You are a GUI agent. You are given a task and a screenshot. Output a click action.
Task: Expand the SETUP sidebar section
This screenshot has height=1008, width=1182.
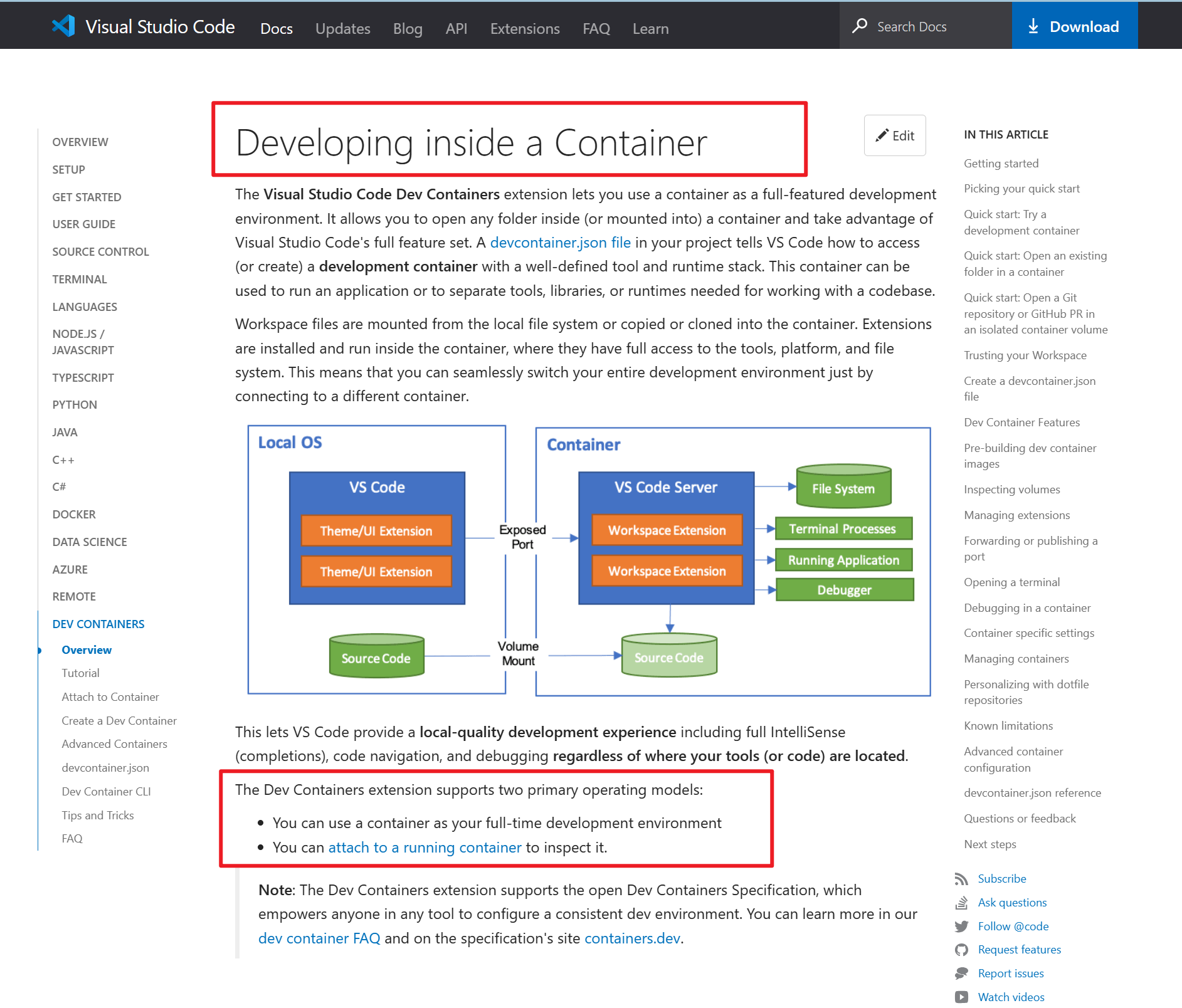pos(68,169)
